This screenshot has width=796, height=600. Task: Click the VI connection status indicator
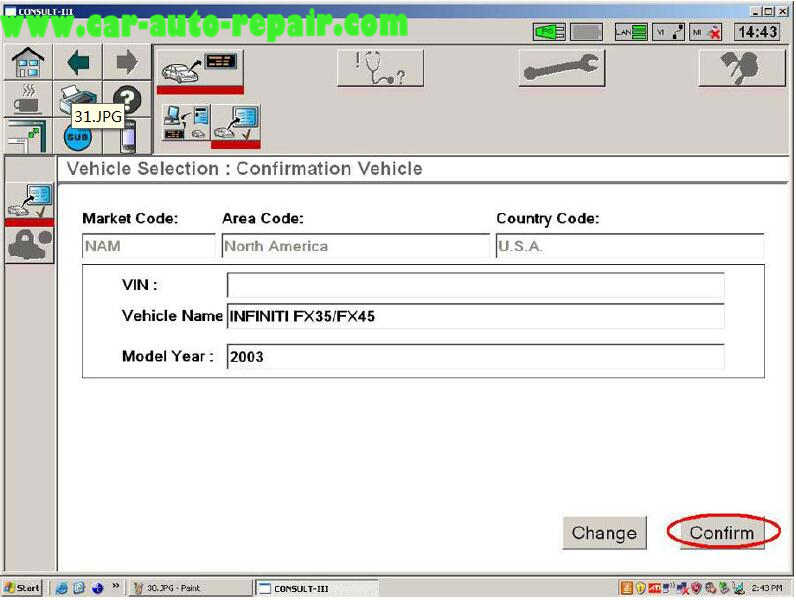tap(669, 32)
